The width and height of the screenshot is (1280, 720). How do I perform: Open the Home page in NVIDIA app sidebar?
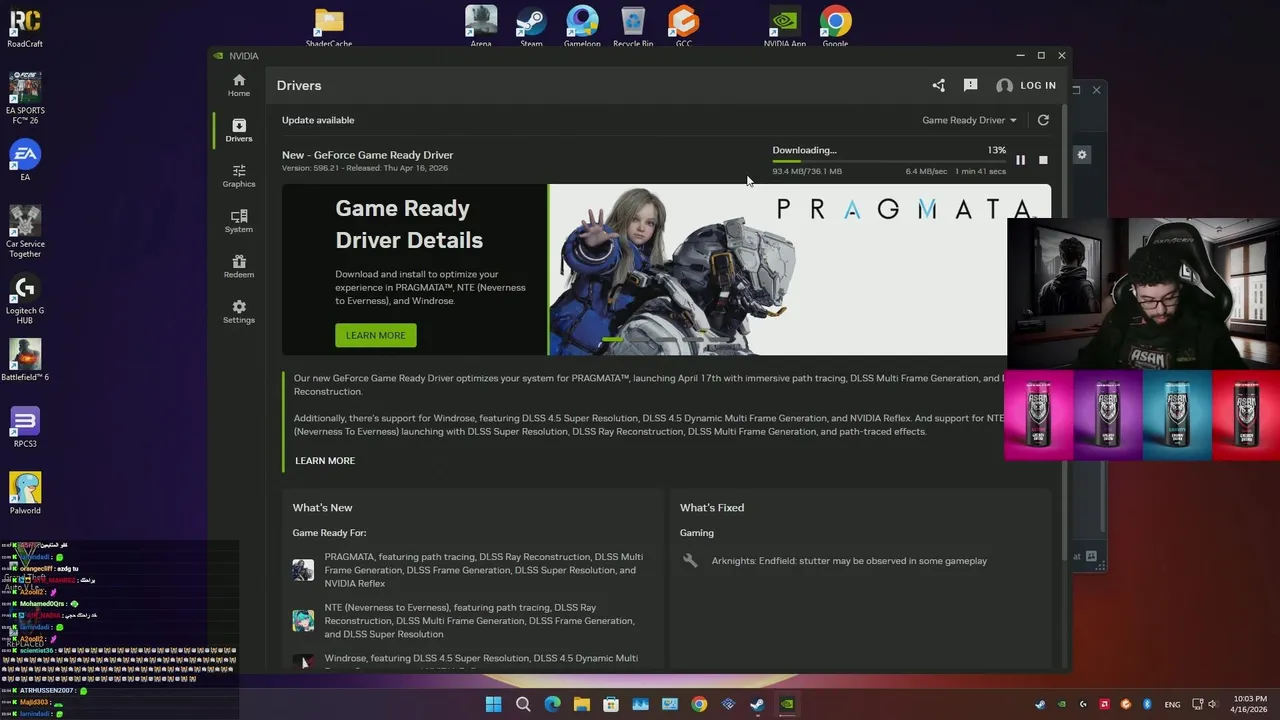pos(238,85)
